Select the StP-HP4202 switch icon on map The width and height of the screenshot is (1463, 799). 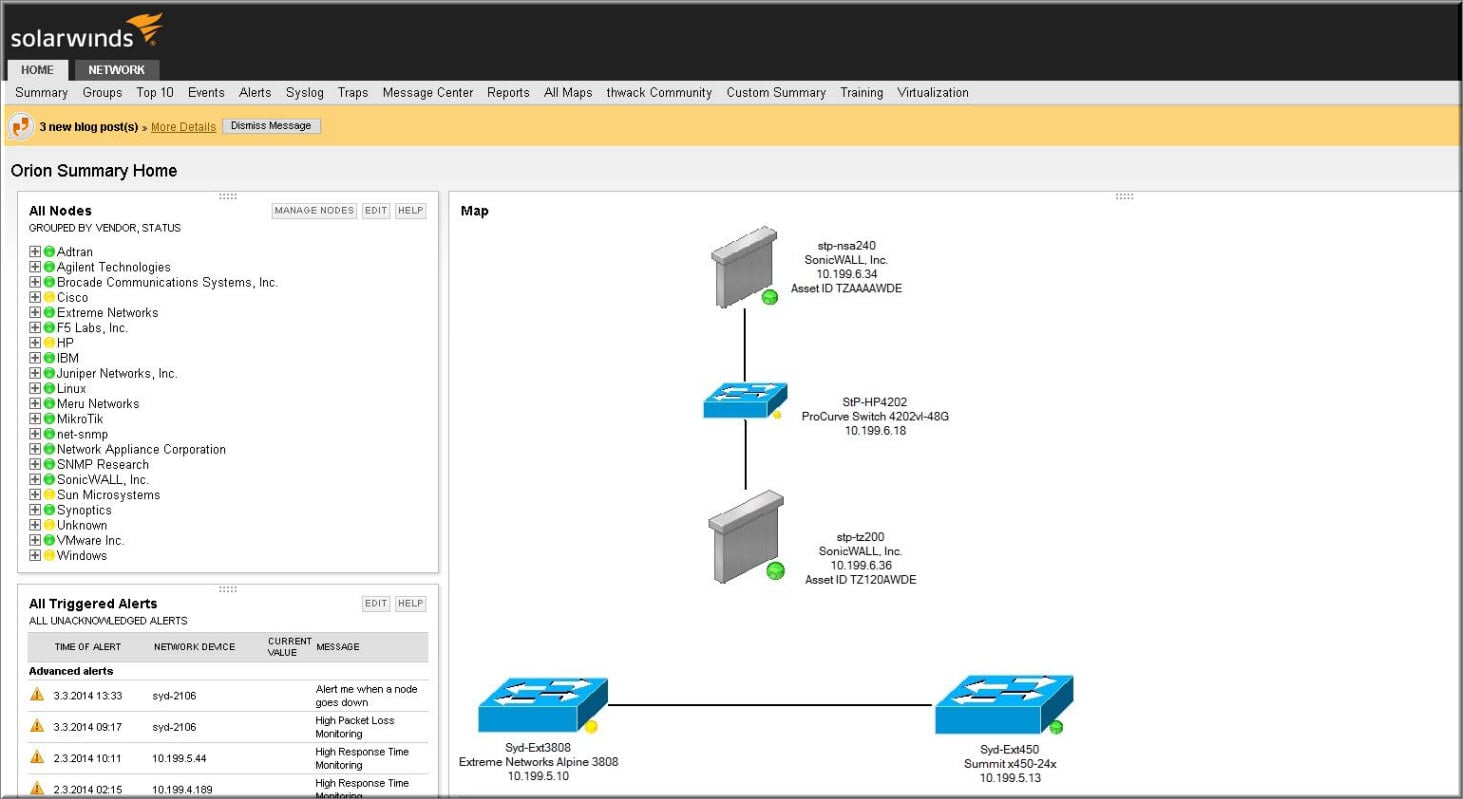point(744,401)
